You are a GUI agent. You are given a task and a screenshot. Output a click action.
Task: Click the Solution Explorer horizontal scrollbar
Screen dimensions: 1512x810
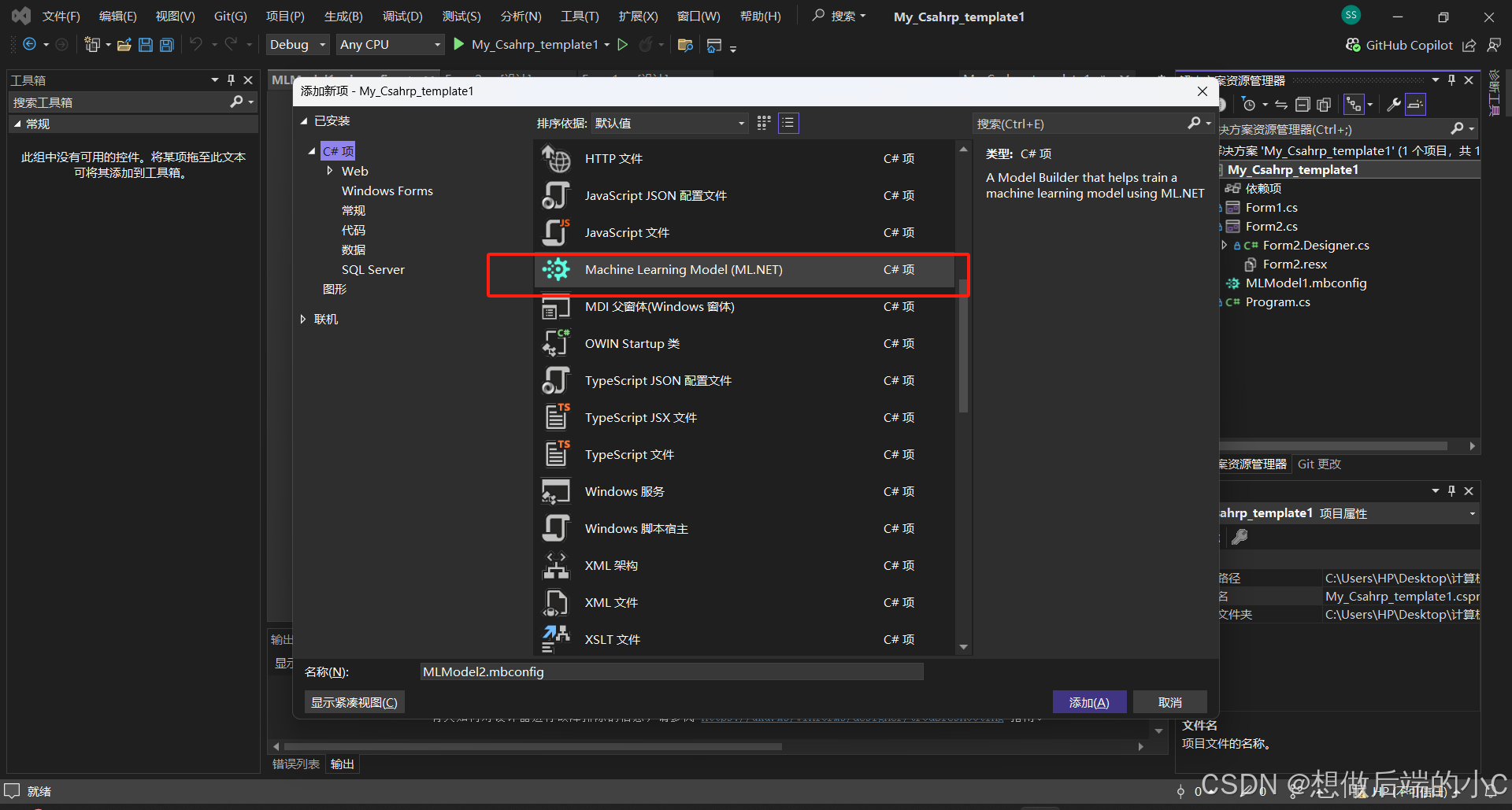(x=1335, y=446)
